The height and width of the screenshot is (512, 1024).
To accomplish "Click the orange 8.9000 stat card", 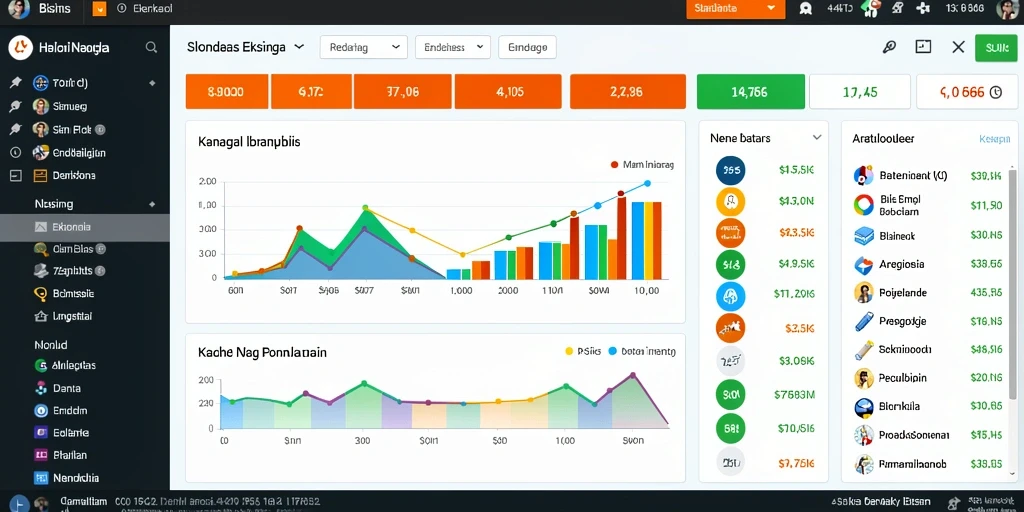I will click(227, 91).
